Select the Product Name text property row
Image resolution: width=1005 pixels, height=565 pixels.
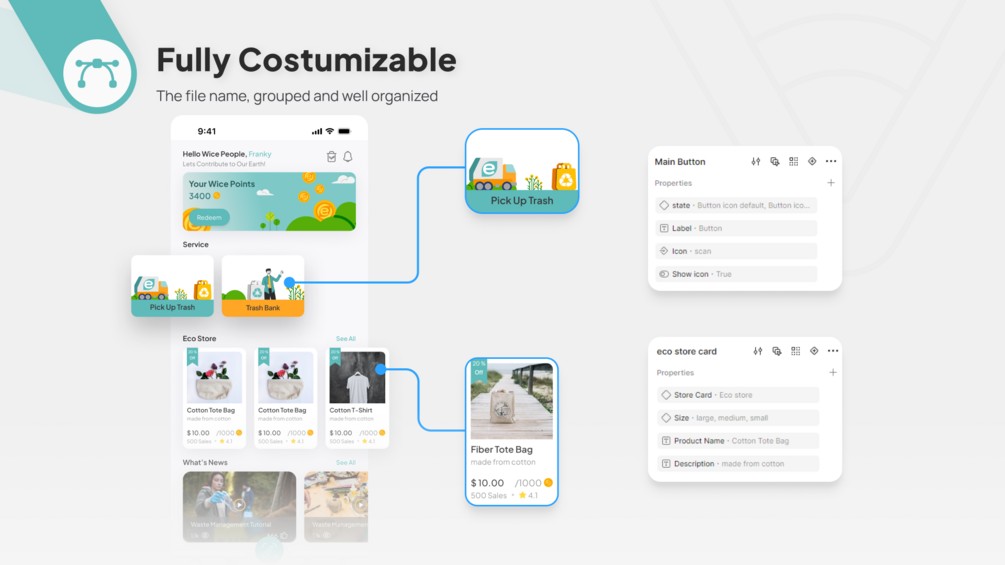point(738,441)
